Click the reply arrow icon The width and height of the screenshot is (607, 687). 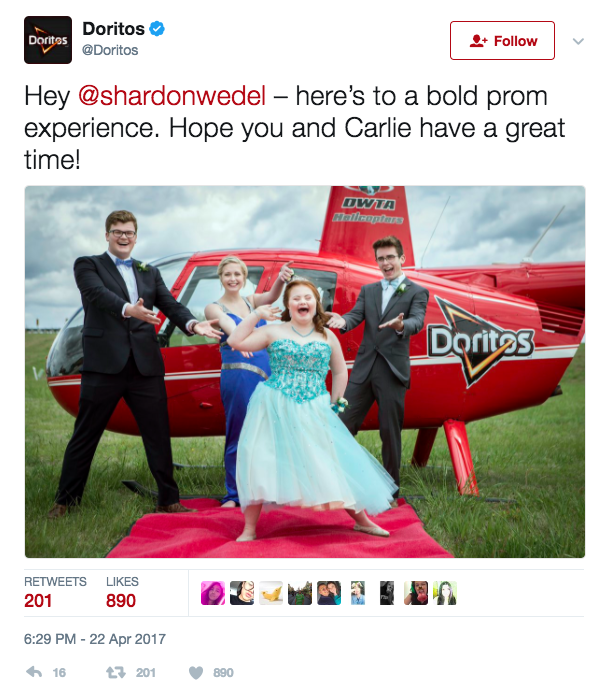[x=34, y=672]
